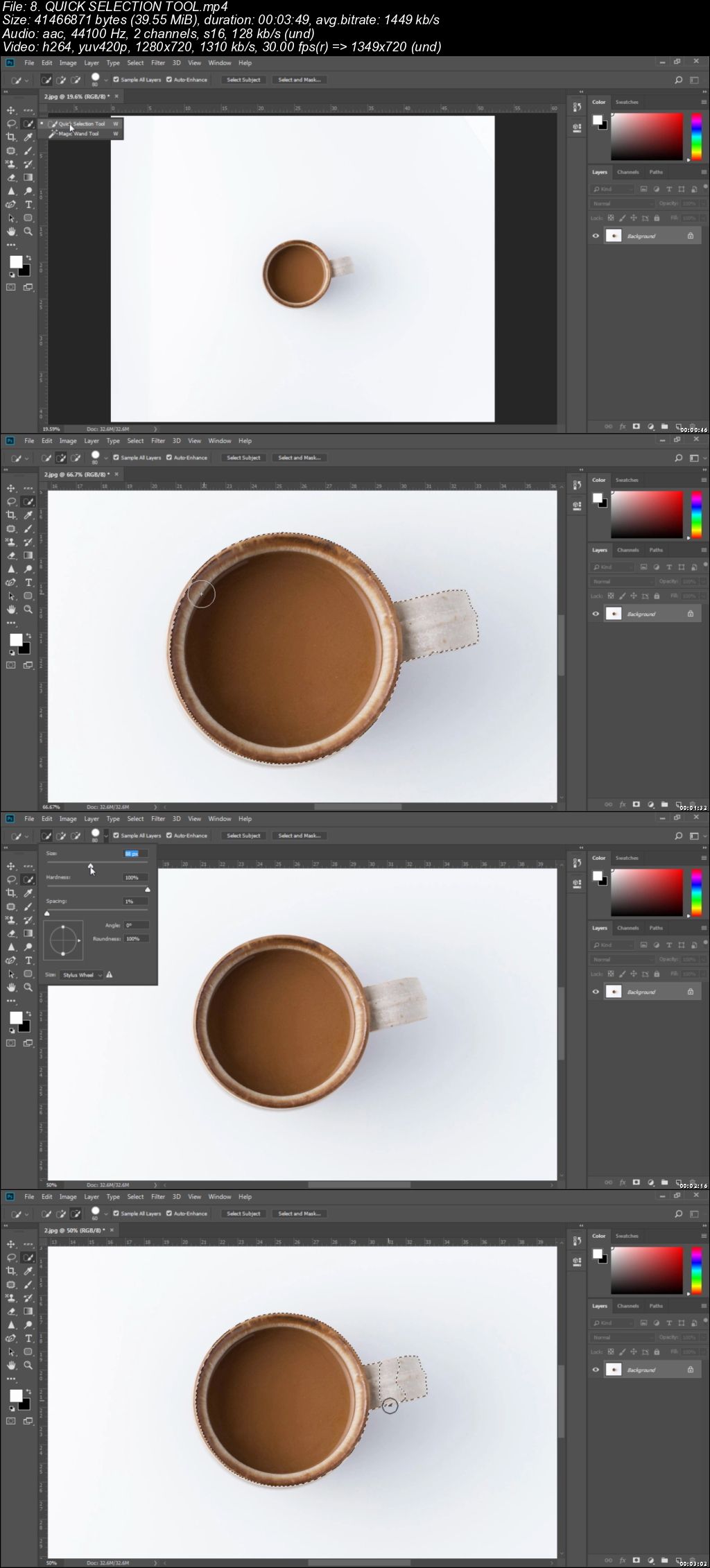Open Edit Toolbar dots in the brush popup frame
Viewport: 710px width, 1568px height.
tap(11, 1001)
